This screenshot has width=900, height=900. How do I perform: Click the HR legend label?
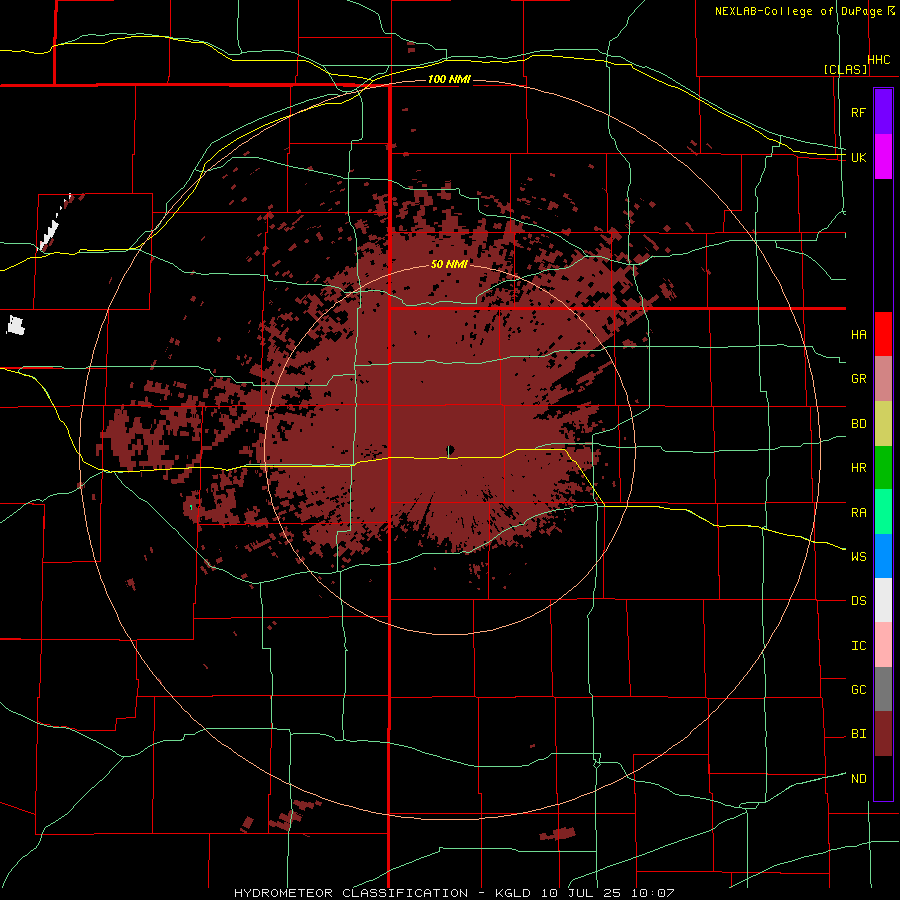pos(858,468)
